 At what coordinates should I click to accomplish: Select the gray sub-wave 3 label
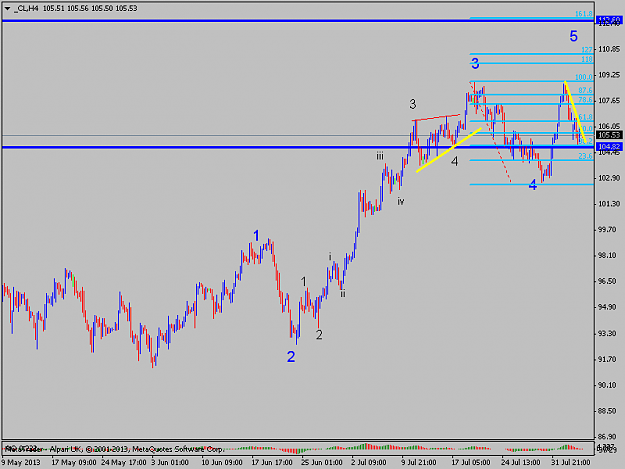coord(413,104)
